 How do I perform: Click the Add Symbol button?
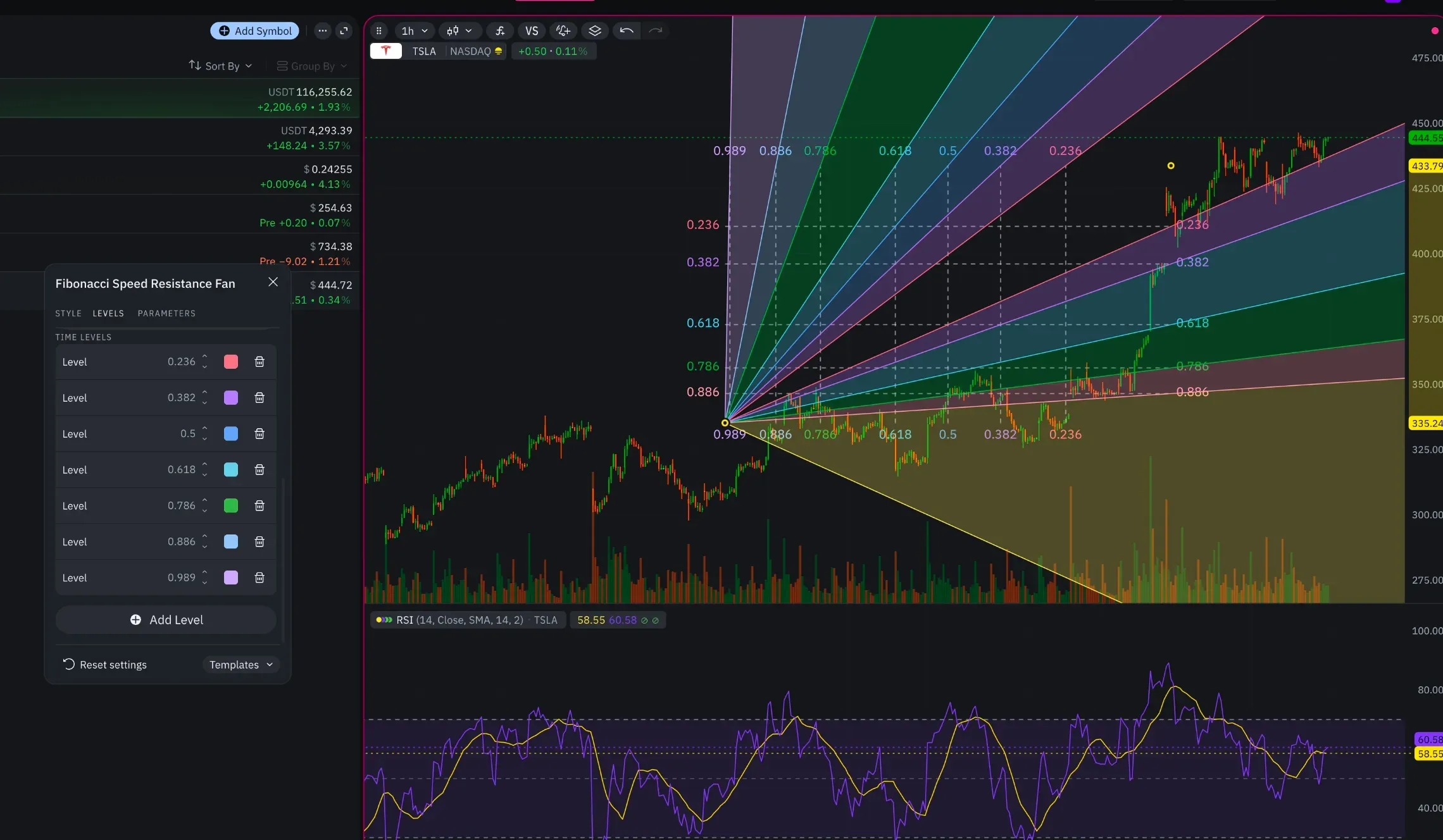coord(255,31)
